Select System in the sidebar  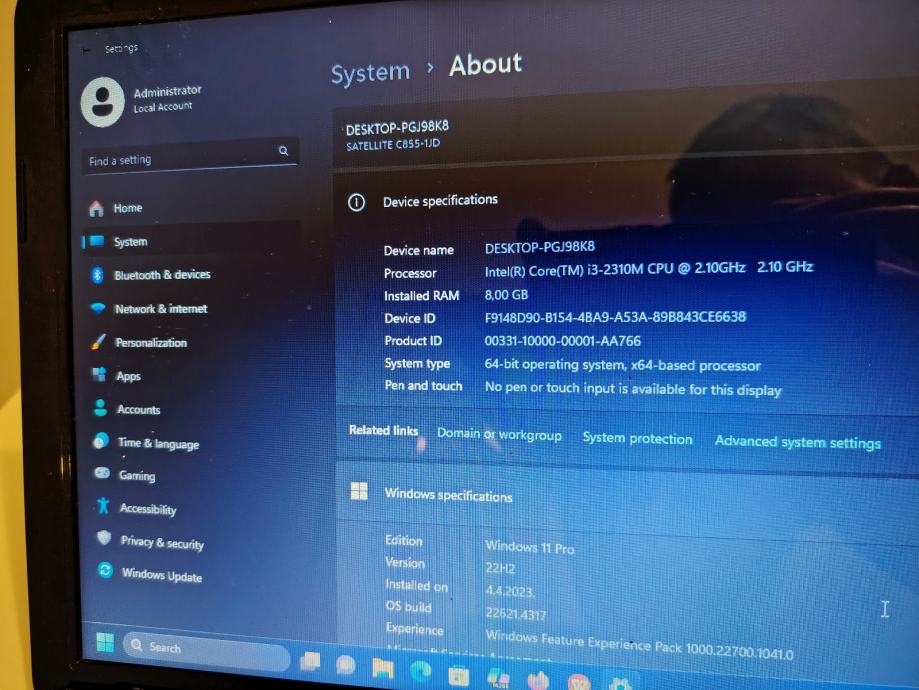[130, 242]
